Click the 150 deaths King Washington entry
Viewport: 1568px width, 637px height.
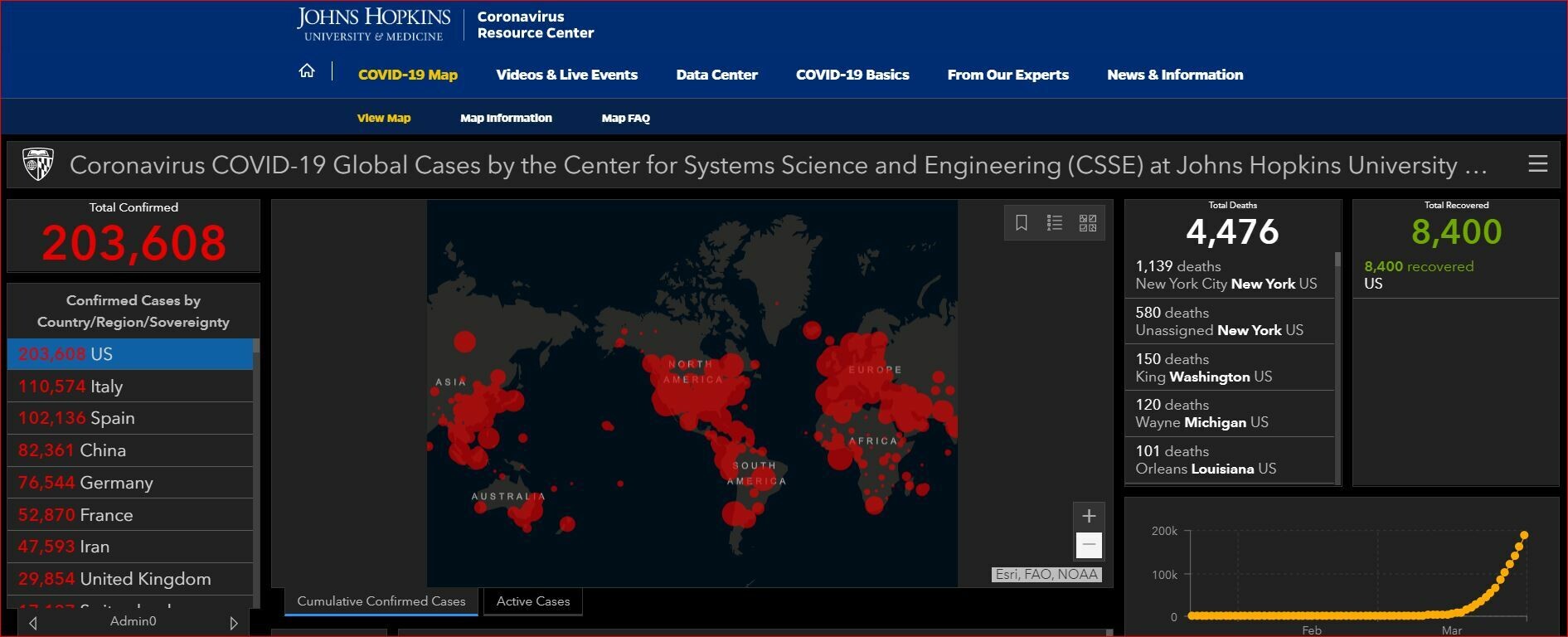point(1229,367)
